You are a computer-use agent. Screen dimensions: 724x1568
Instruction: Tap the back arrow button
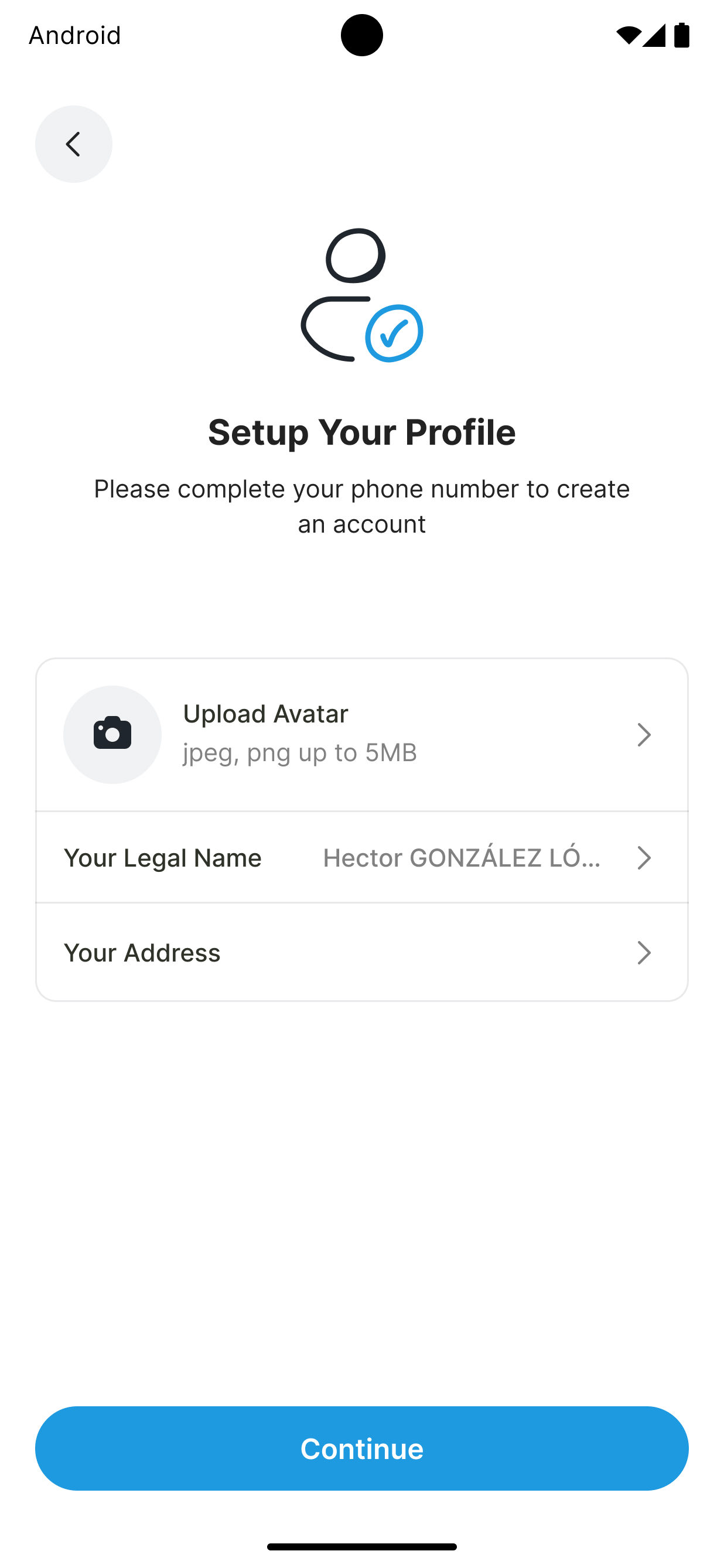[x=74, y=144]
